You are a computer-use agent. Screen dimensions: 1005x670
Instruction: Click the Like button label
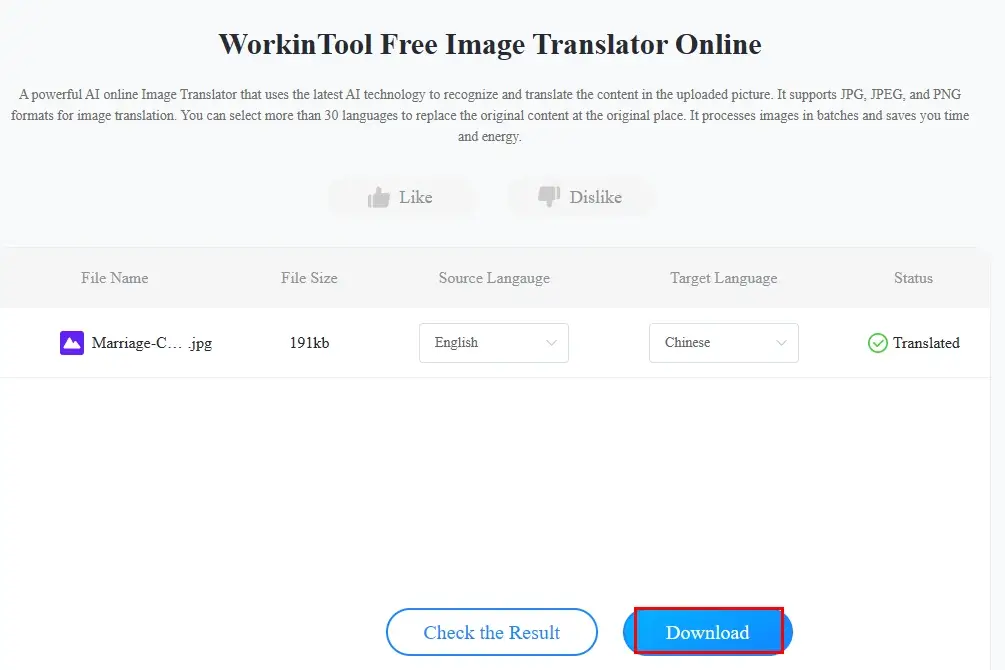(x=416, y=197)
